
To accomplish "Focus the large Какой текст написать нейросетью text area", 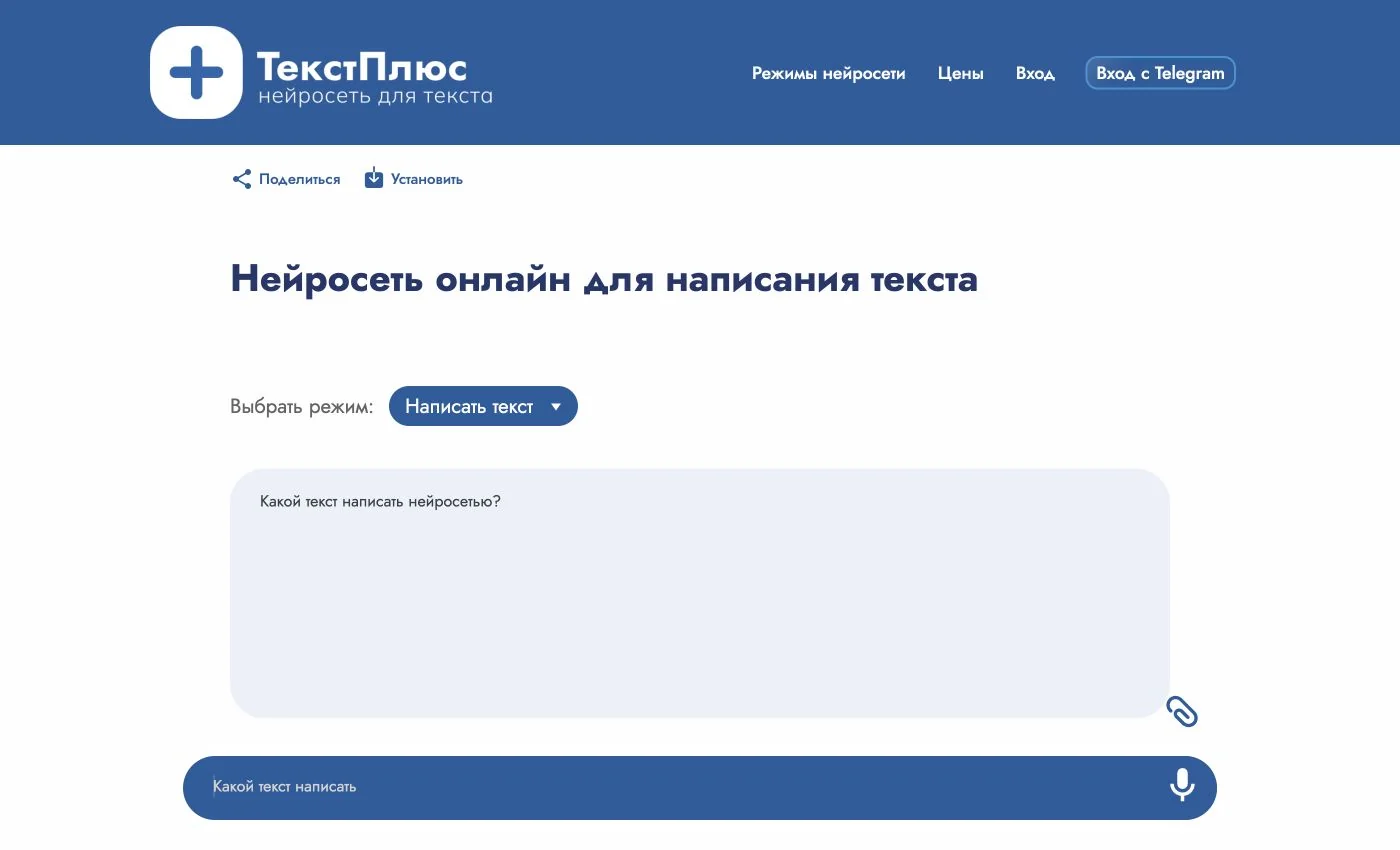I will [x=700, y=593].
